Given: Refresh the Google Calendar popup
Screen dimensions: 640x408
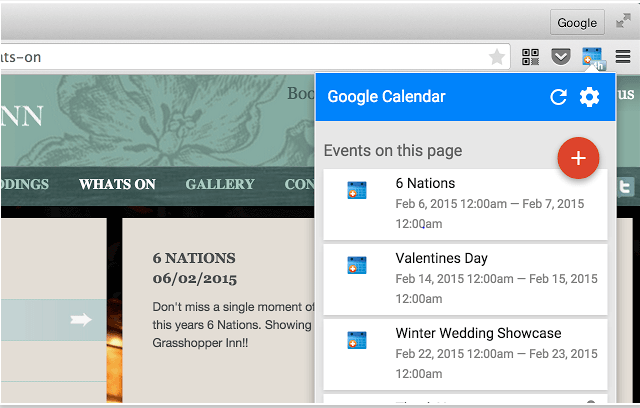Looking at the screenshot, I should [x=558, y=97].
